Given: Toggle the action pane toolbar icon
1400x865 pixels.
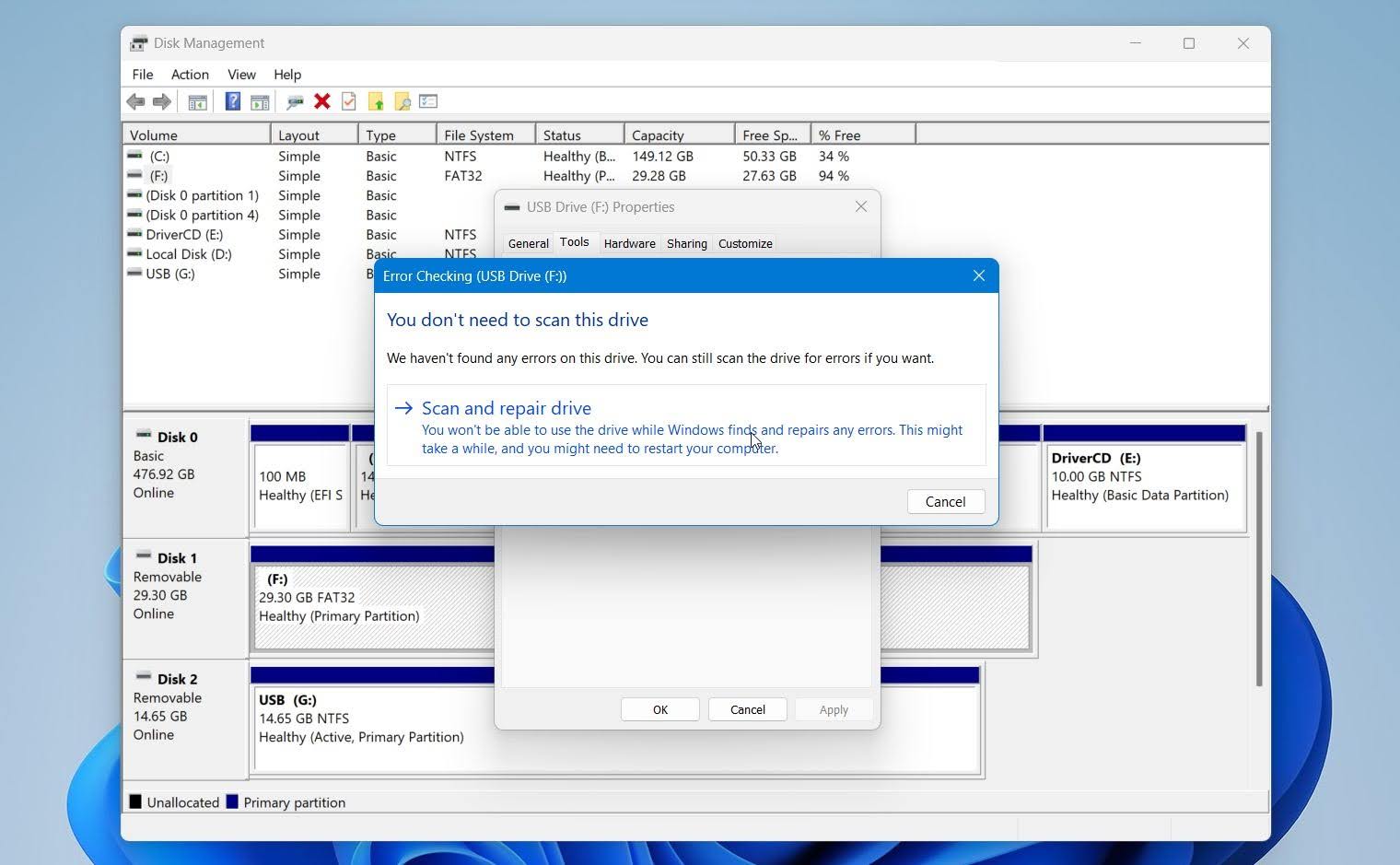Looking at the screenshot, I should [x=260, y=101].
